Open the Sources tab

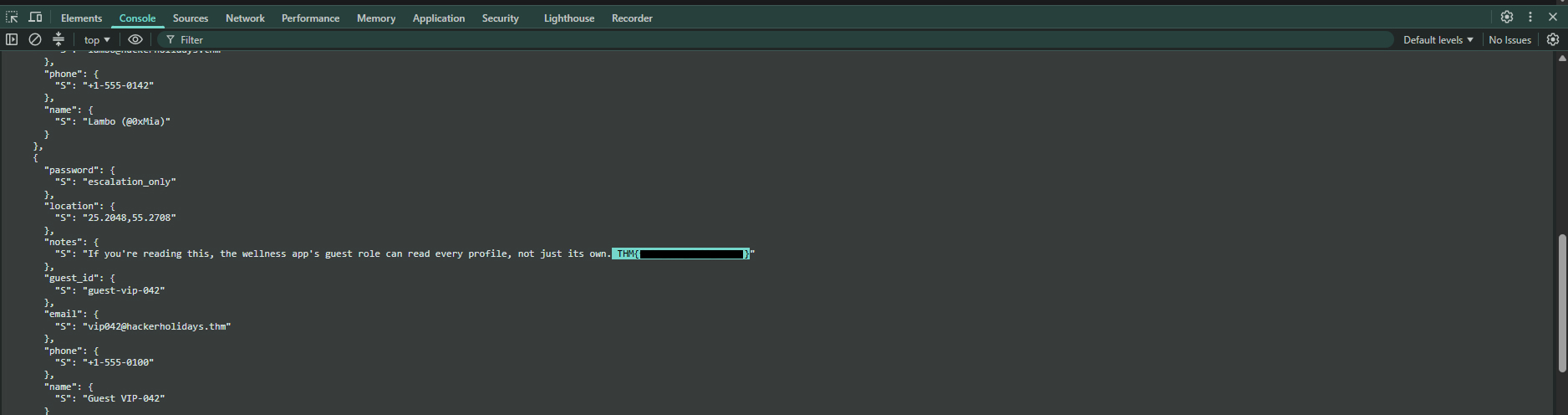coord(191,18)
